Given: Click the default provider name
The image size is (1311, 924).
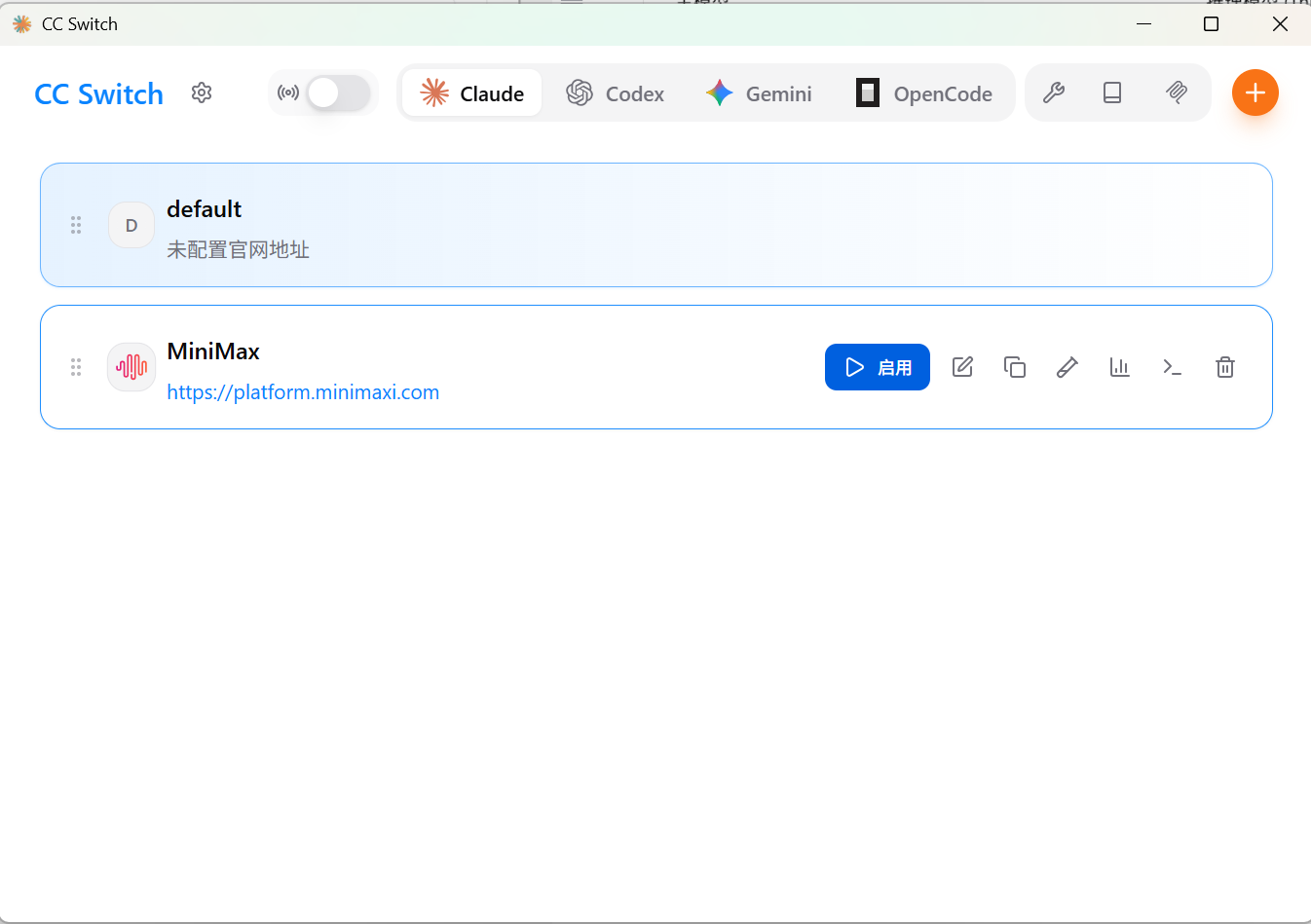Looking at the screenshot, I should coord(205,209).
